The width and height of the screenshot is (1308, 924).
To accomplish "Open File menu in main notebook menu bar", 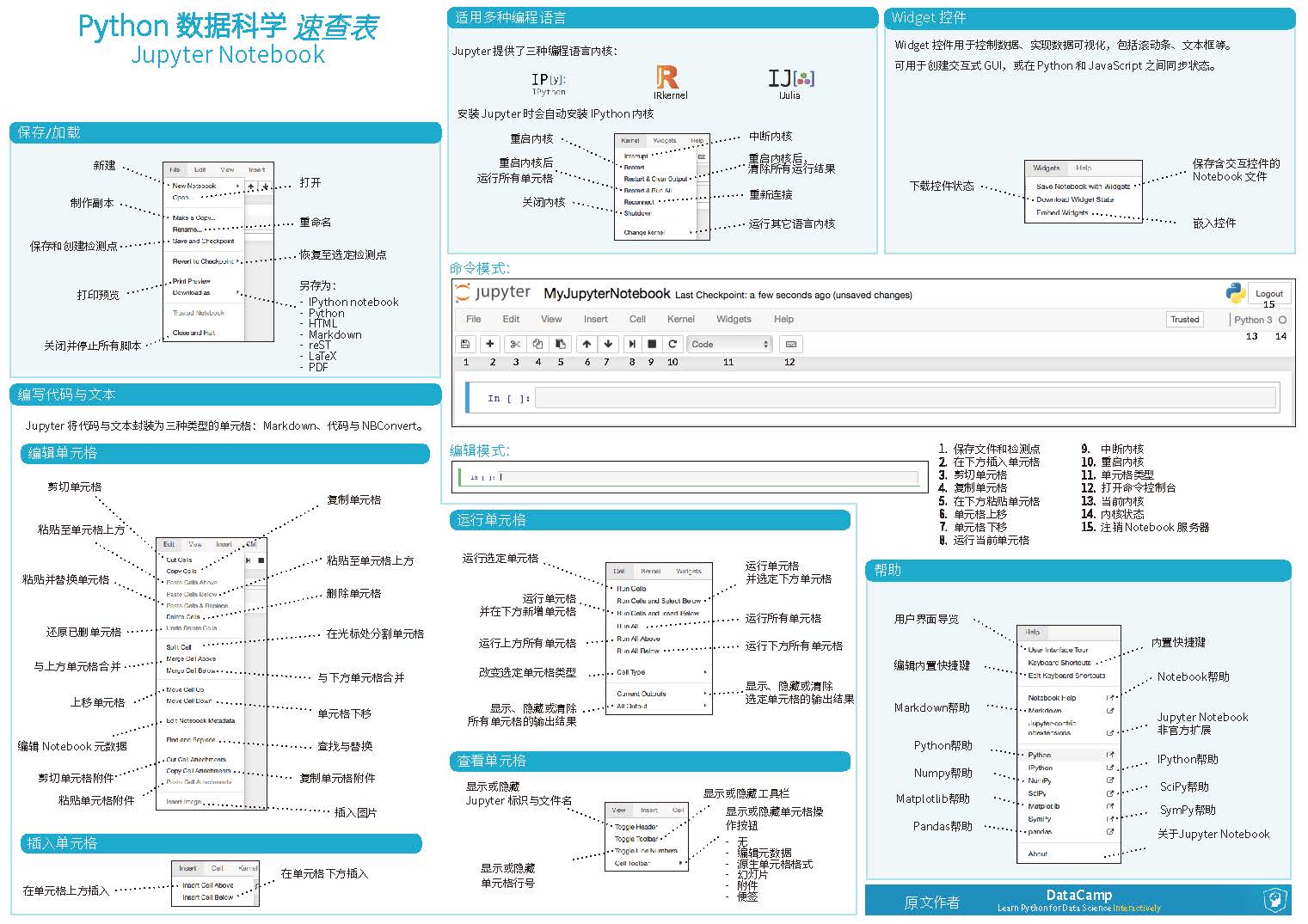I will coord(474,319).
